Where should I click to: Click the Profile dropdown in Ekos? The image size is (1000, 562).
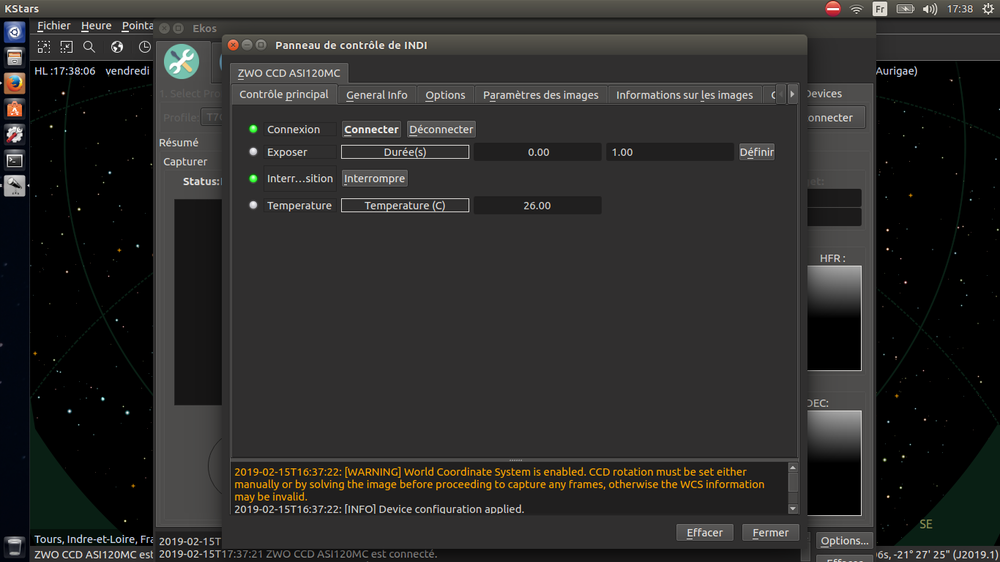(x=212, y=117)
